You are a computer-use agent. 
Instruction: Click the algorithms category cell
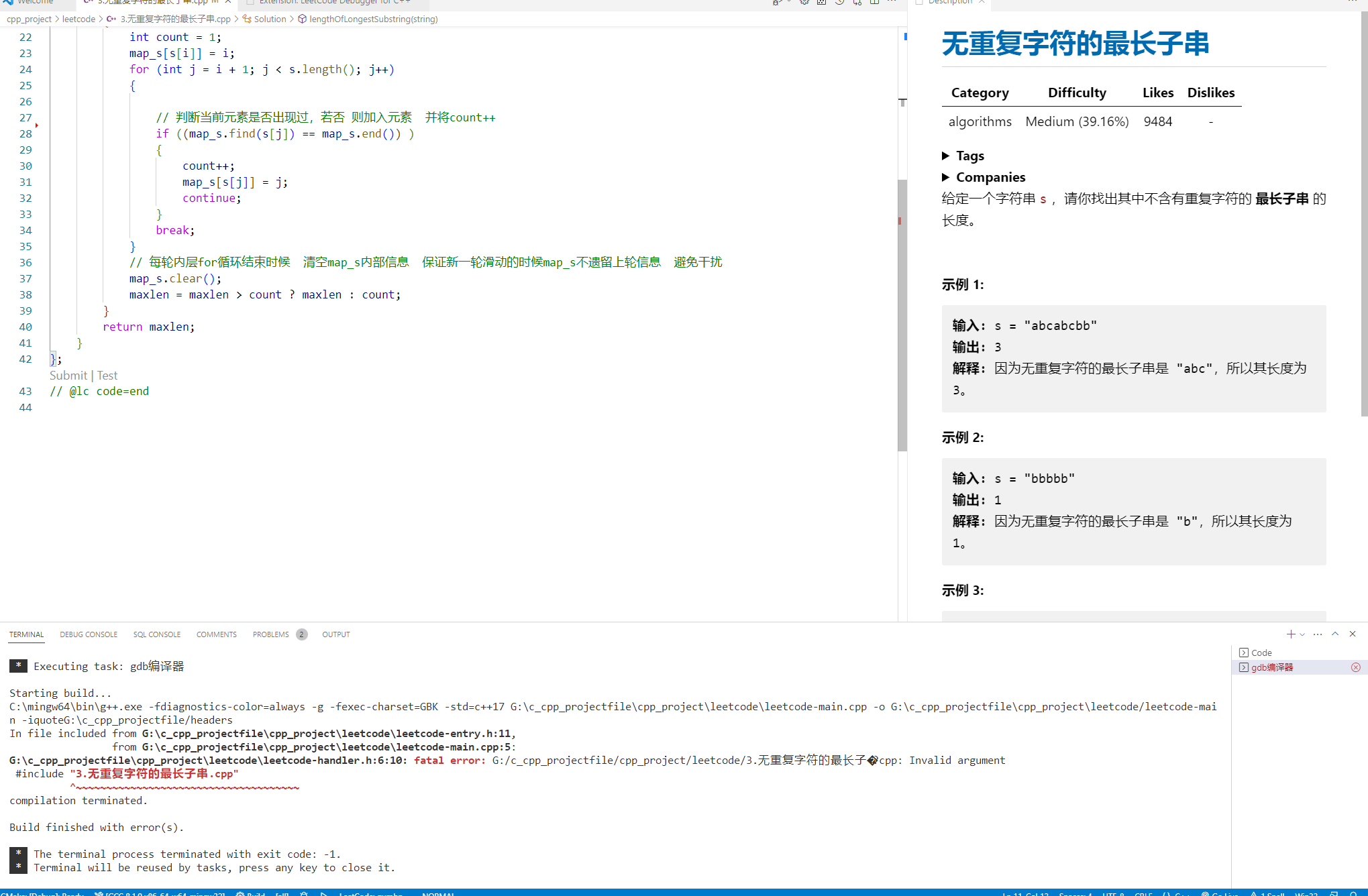[980, 121]
